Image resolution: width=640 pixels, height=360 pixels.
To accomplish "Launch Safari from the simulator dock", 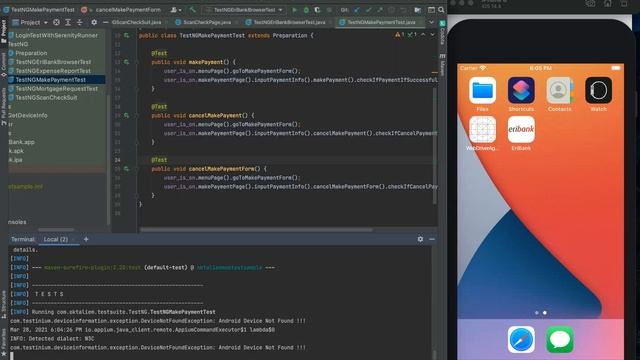I will point(521,340).
